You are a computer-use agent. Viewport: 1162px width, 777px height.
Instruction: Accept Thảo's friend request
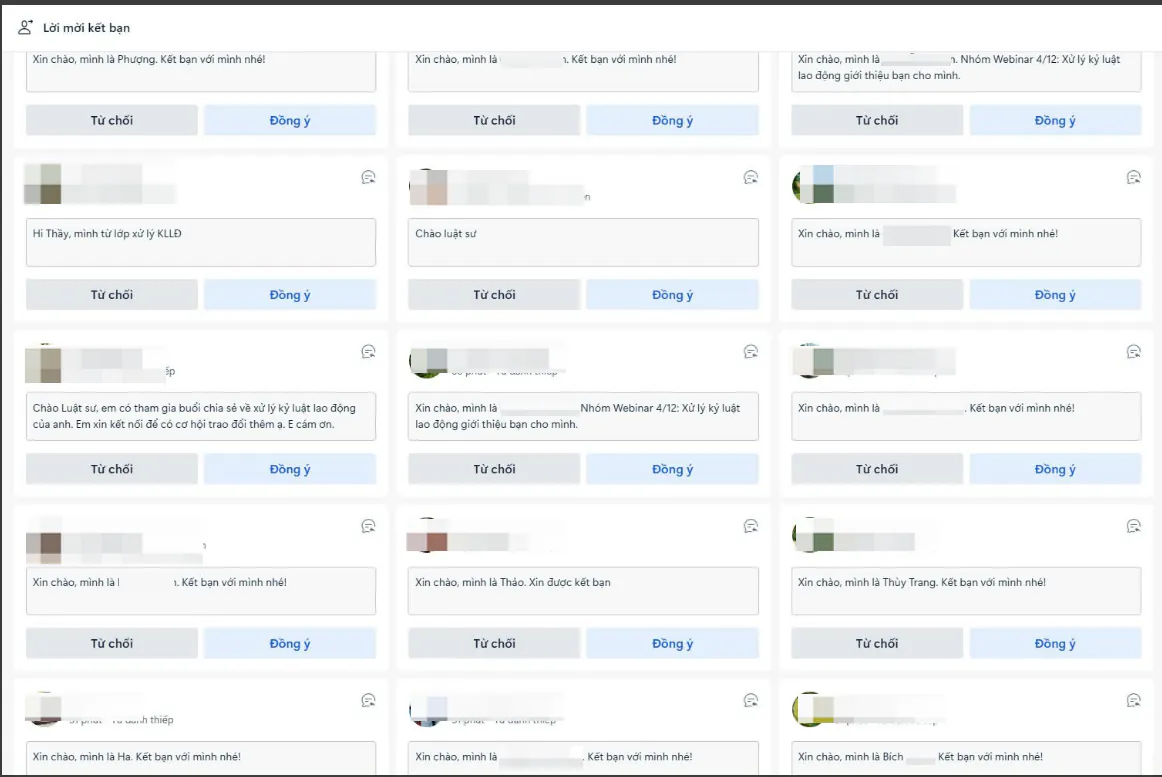[x=672, y=644]
